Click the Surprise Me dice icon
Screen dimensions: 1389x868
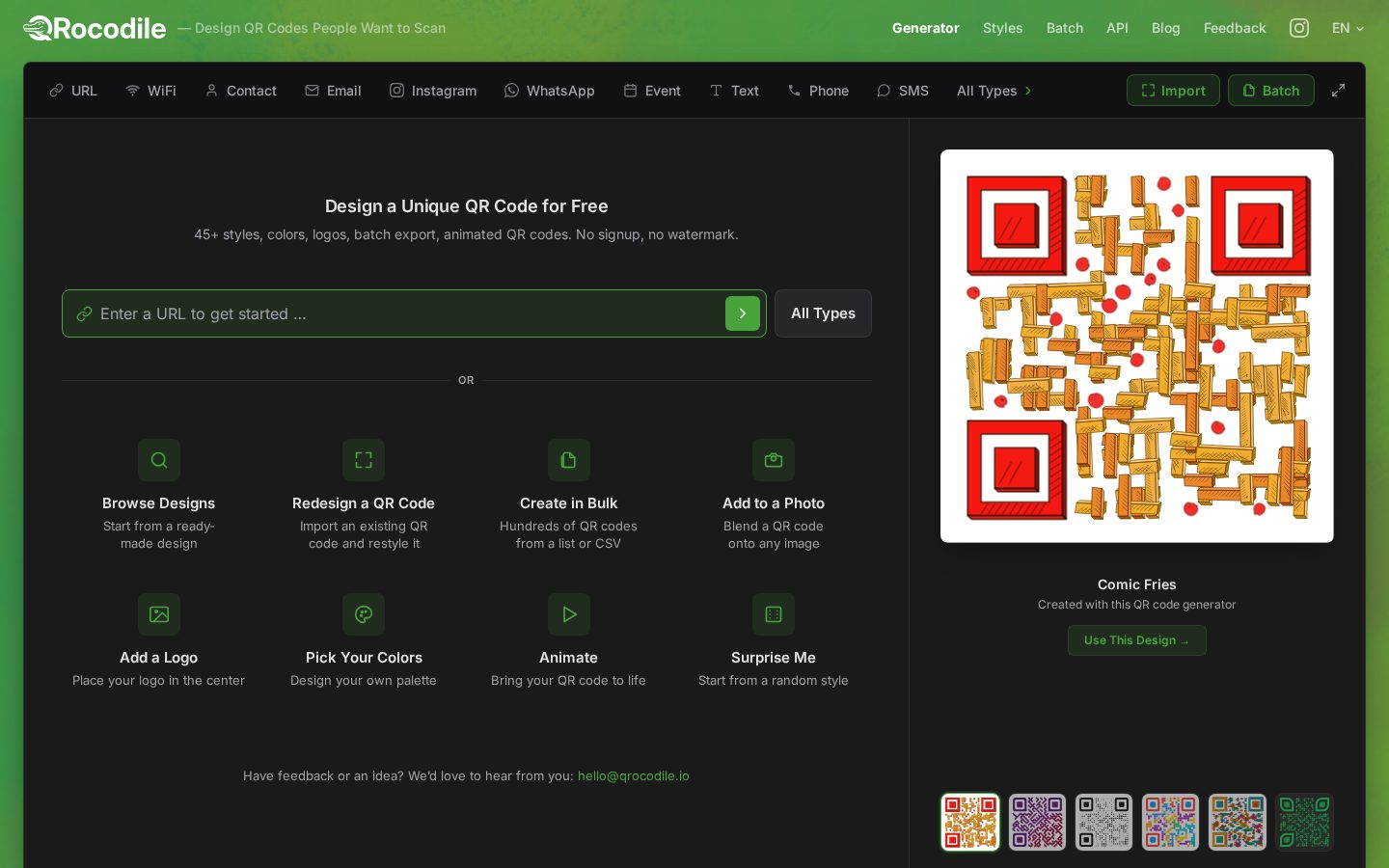pos(774,614)
